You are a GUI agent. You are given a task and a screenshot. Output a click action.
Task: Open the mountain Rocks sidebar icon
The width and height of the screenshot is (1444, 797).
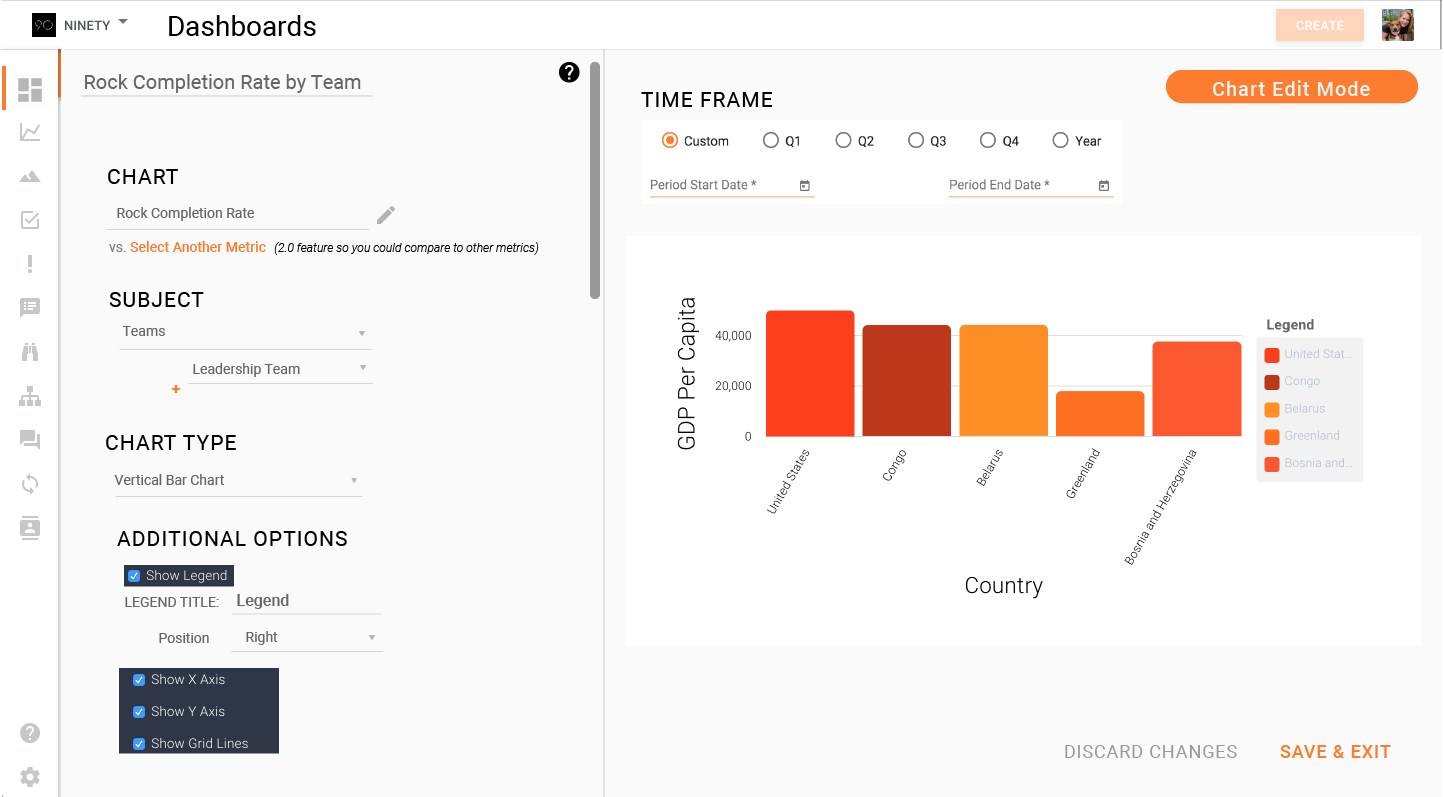click(30, 177)
